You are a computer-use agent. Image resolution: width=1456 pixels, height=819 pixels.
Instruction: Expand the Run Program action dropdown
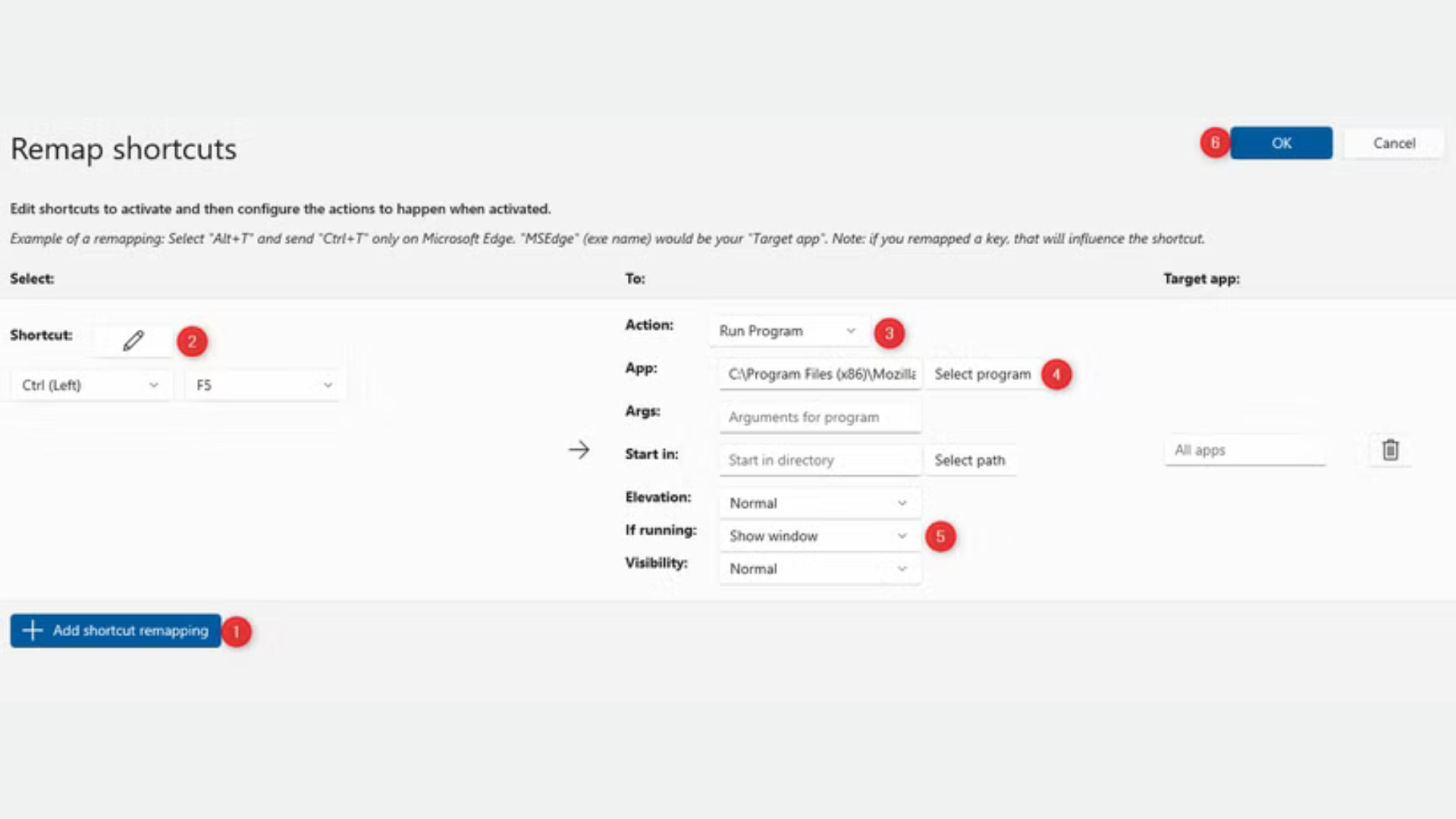pos(787,331)
